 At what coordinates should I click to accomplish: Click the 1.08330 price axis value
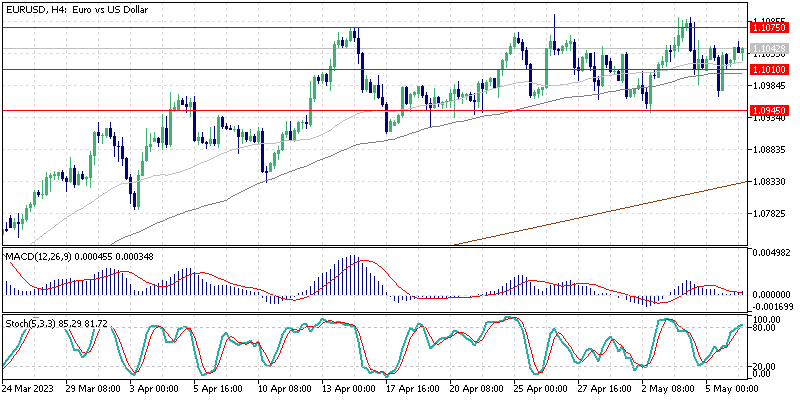768,181
